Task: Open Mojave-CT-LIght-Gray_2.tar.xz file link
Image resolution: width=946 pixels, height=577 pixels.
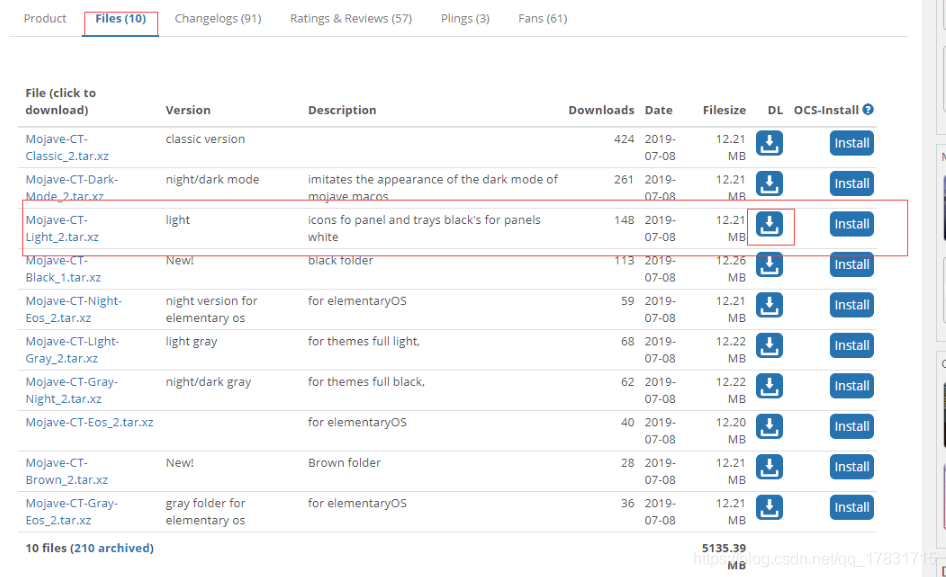Action: [x=72, y=349]
